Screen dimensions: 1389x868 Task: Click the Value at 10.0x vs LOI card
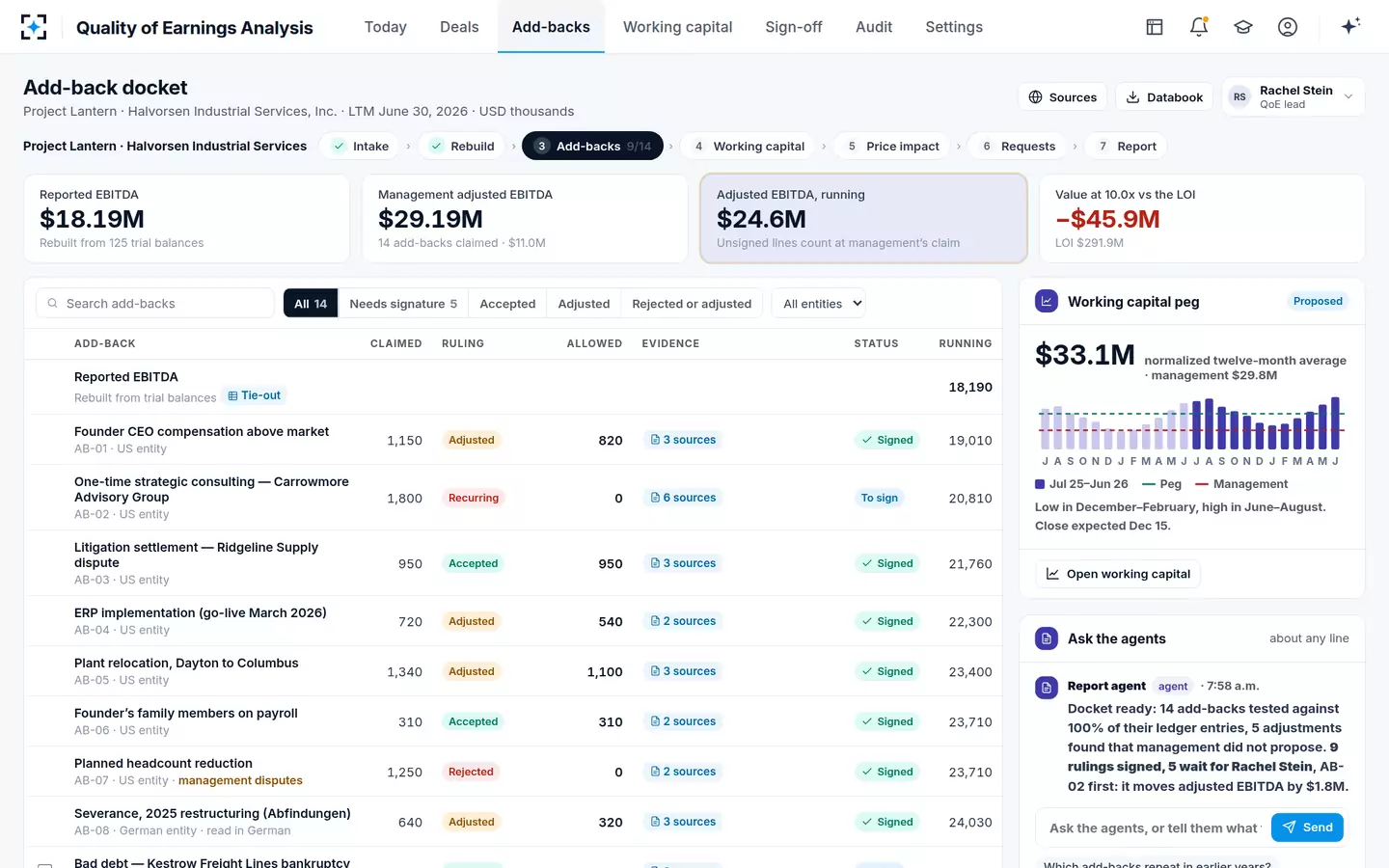point(1202,218)
